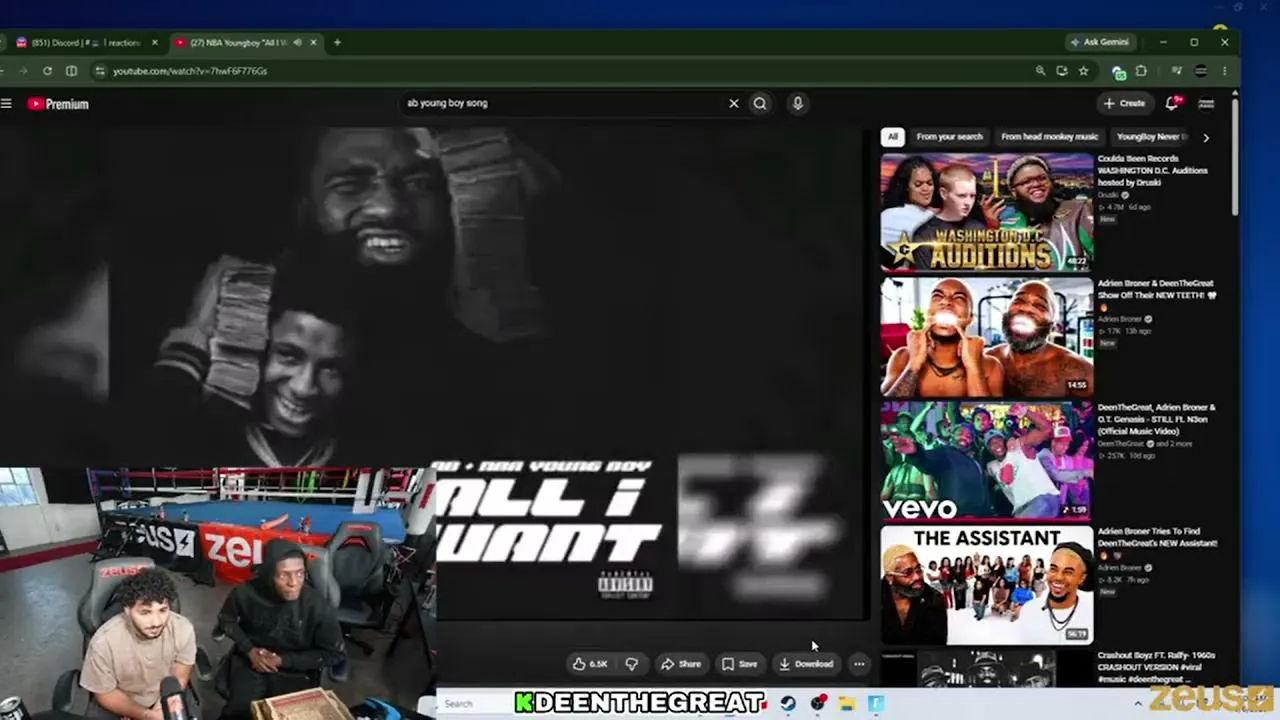Save the video to a playlist
Viewport: 1280px width, 720px height.
(740, 664)
